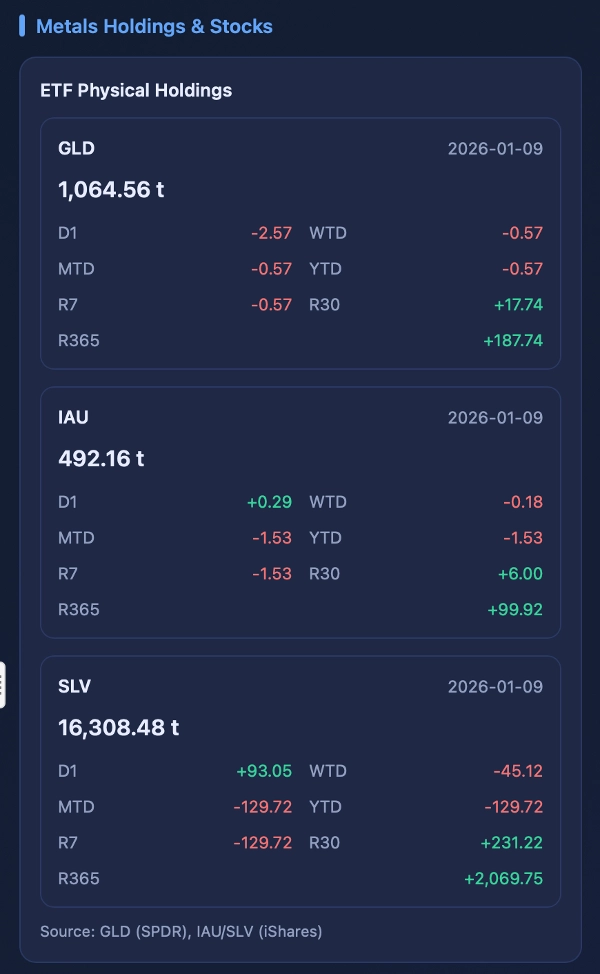600x974 pixels.
Task: Click IAU's positive D1 change +0.29
Action: click(270, 501)
